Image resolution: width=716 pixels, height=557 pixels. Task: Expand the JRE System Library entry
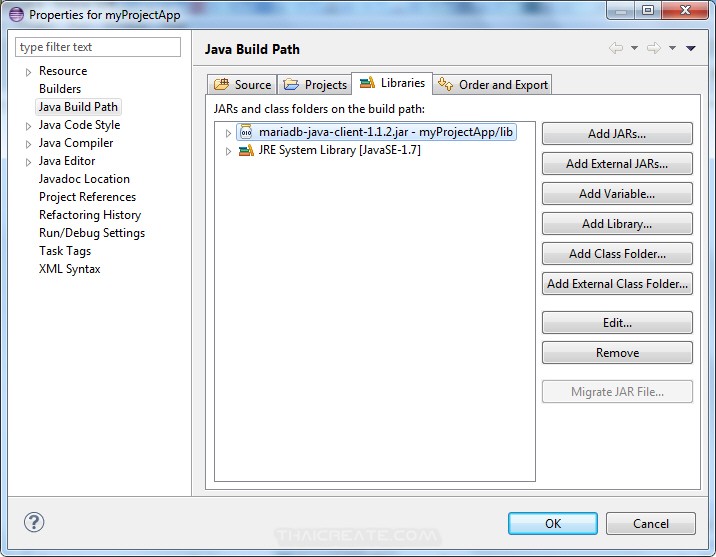click(x=228, y=151)
